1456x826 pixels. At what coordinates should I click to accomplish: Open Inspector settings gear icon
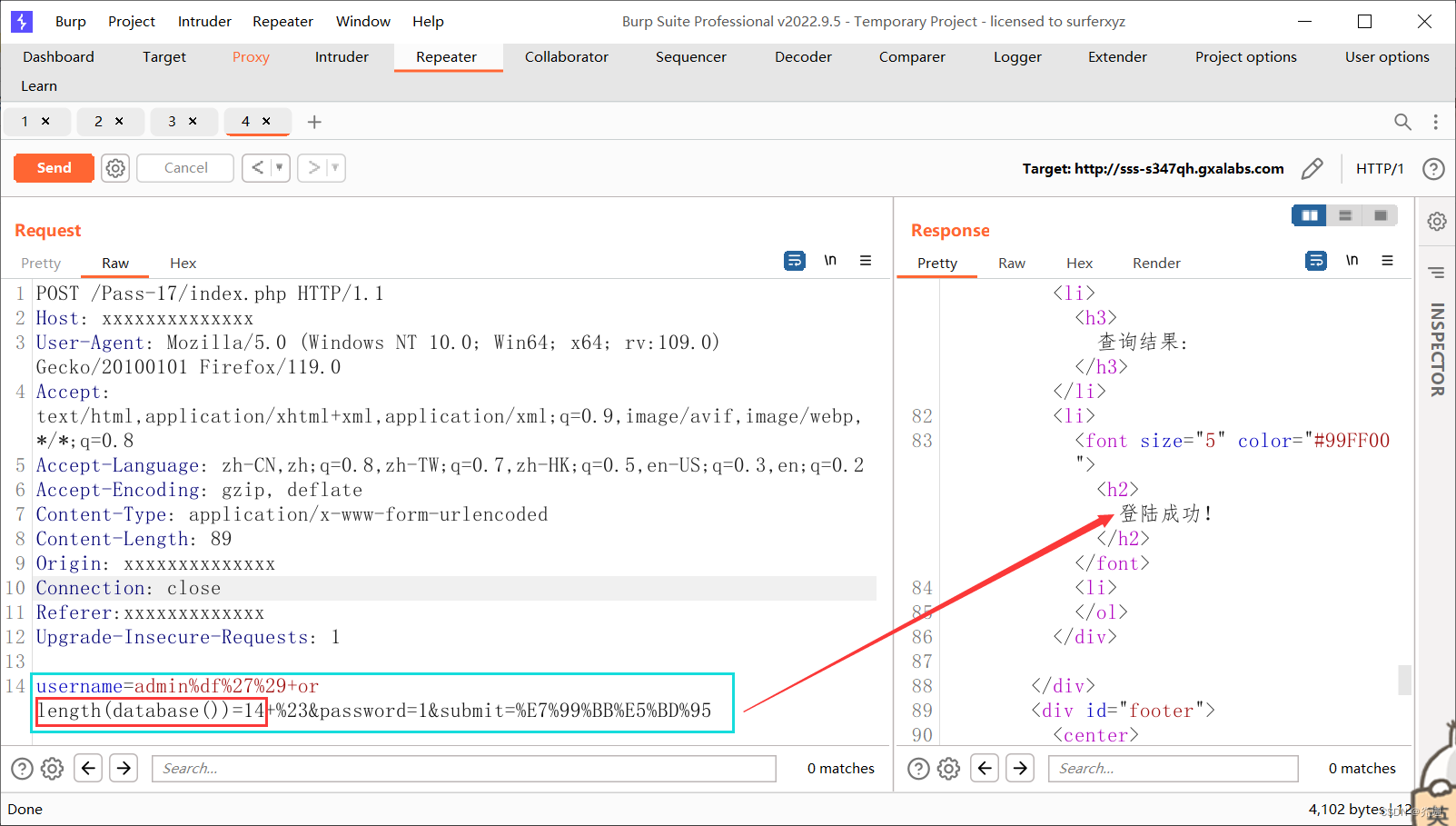[1436, 222]
